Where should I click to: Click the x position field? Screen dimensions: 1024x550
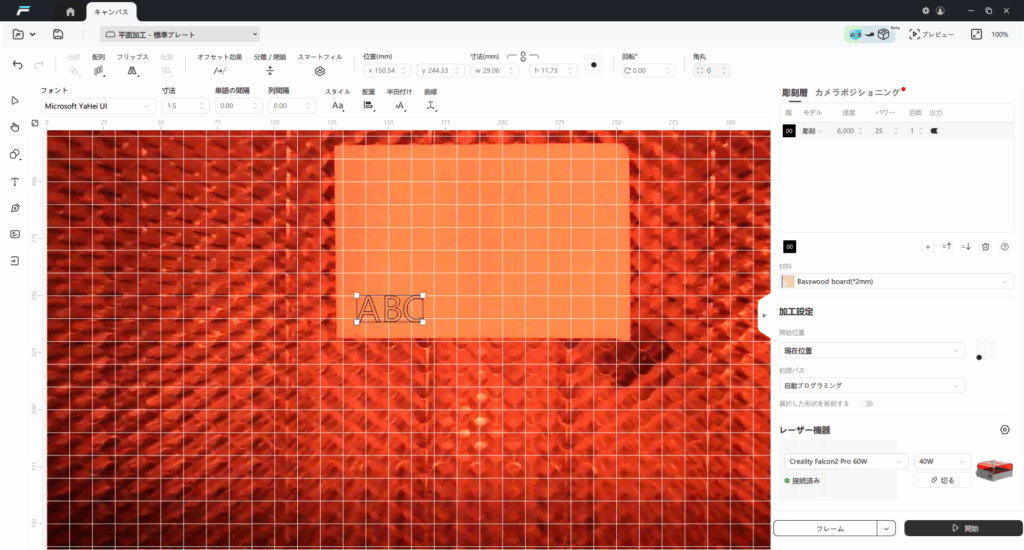click(387, 71)
